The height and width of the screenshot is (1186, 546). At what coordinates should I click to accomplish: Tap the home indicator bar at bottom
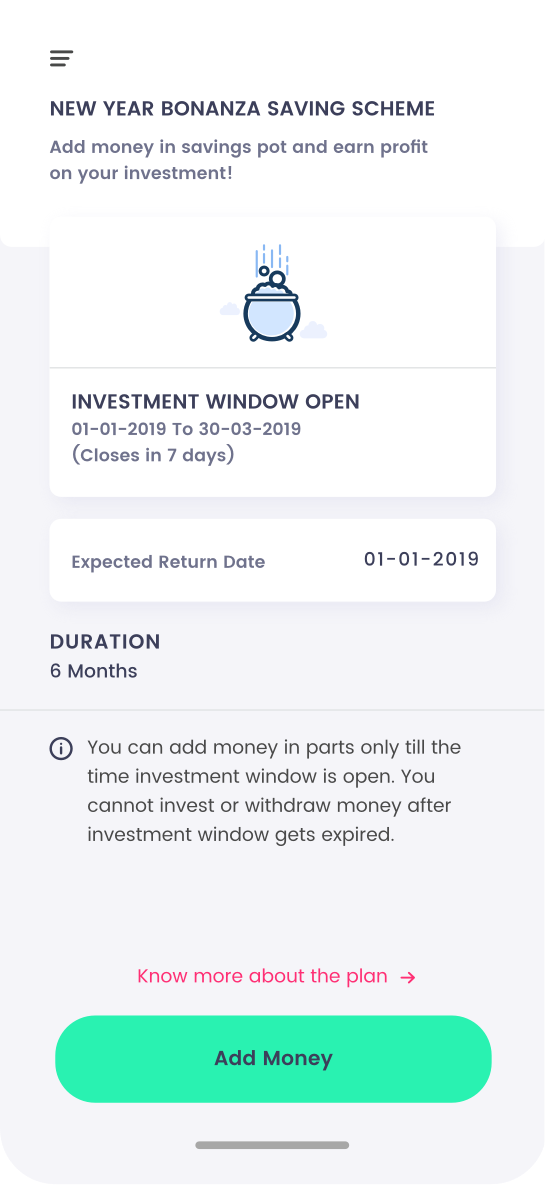[272, 1145]
